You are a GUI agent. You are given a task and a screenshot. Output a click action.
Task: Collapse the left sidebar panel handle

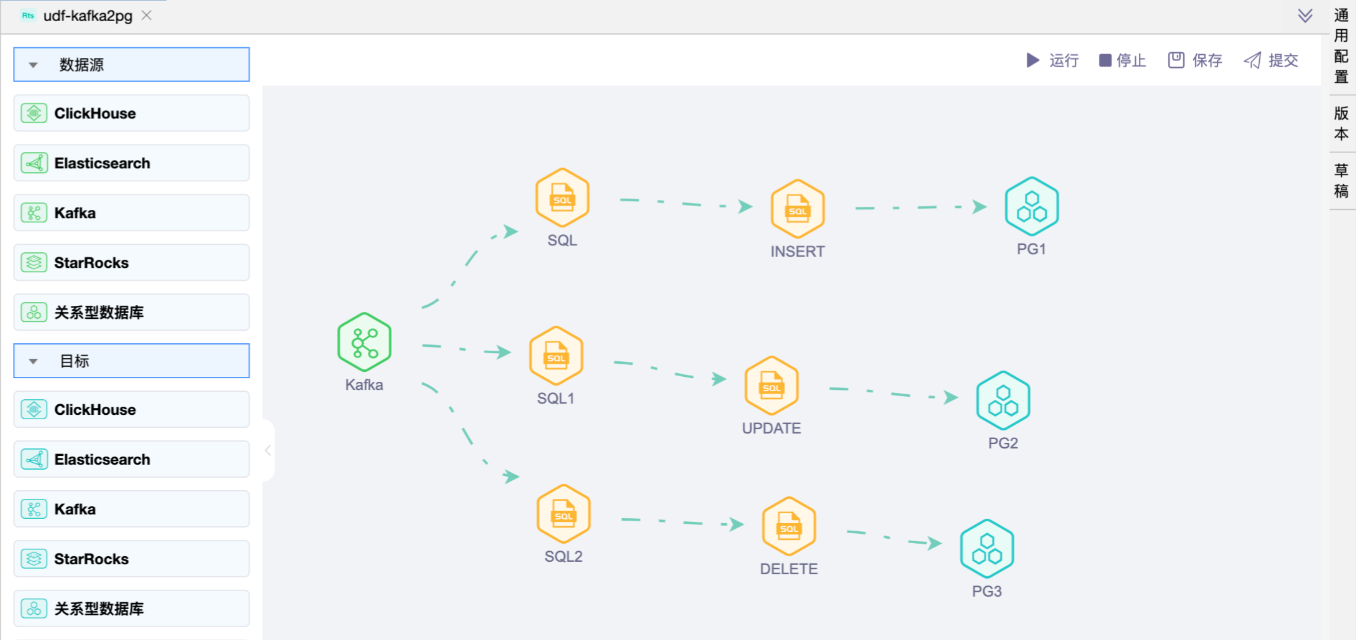267,451
